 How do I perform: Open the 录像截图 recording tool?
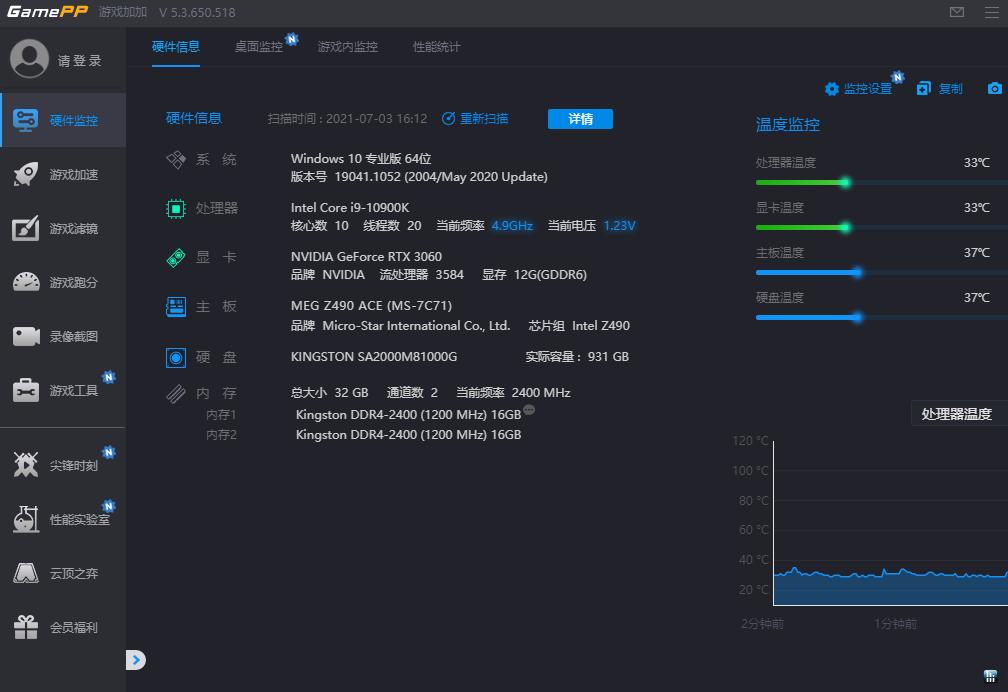[x=63, y=336]
